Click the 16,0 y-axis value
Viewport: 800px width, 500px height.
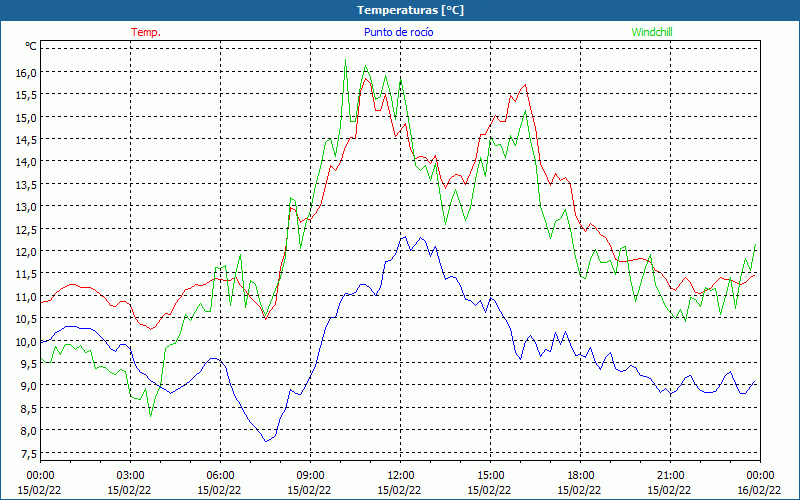click(x=27, y=72)
